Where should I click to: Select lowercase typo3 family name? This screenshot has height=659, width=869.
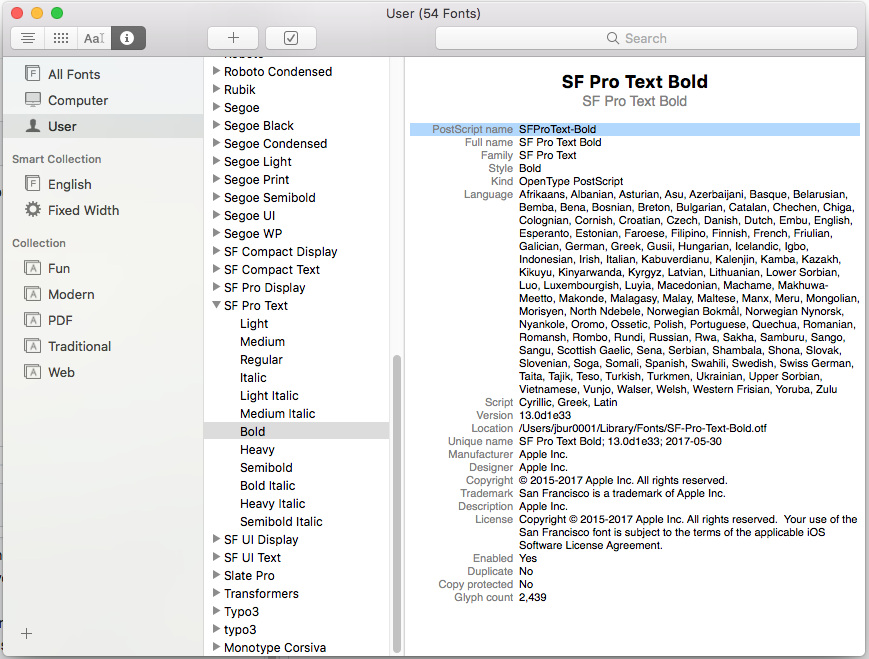240,630
